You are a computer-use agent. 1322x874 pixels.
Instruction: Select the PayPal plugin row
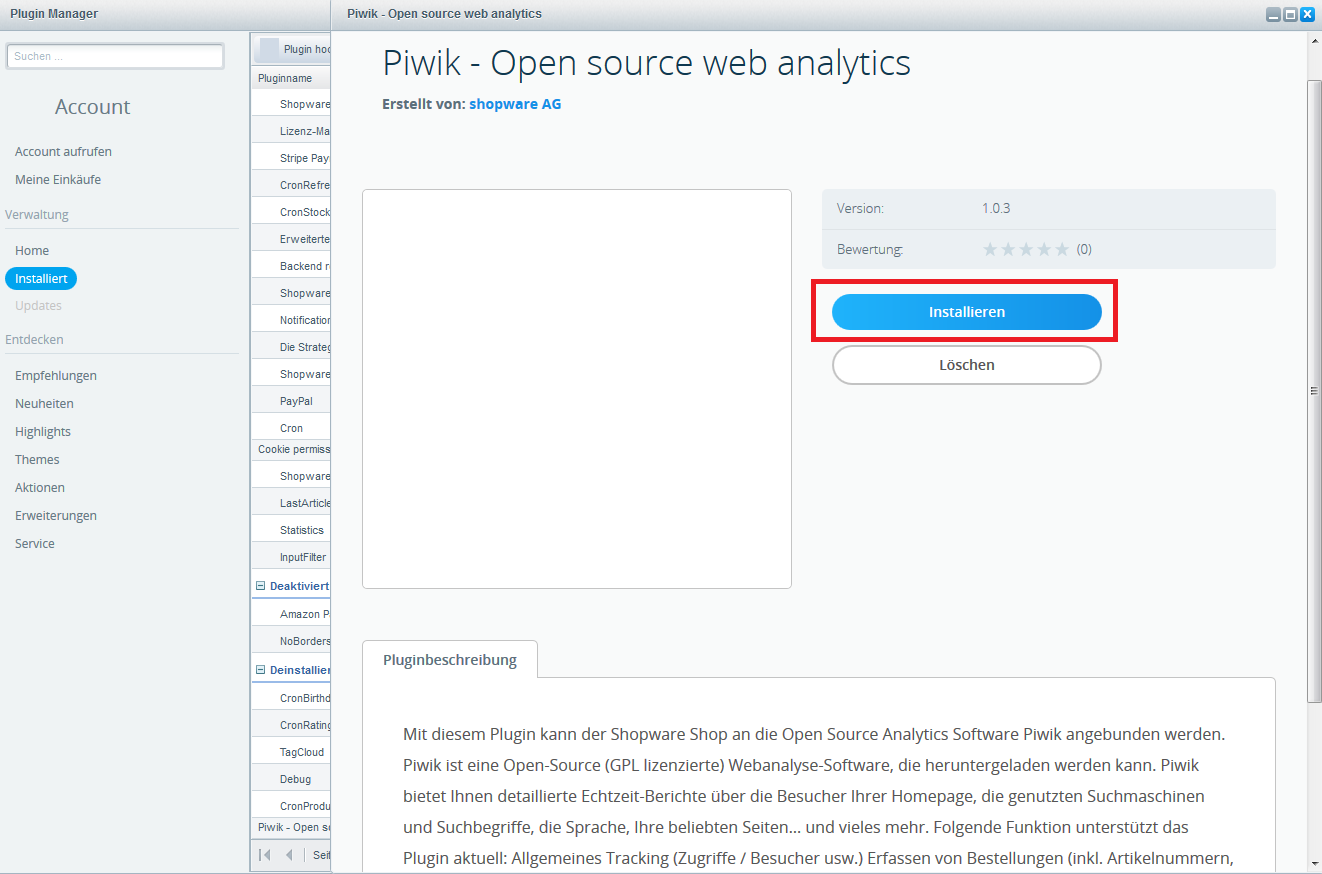[x=291, y=401]
